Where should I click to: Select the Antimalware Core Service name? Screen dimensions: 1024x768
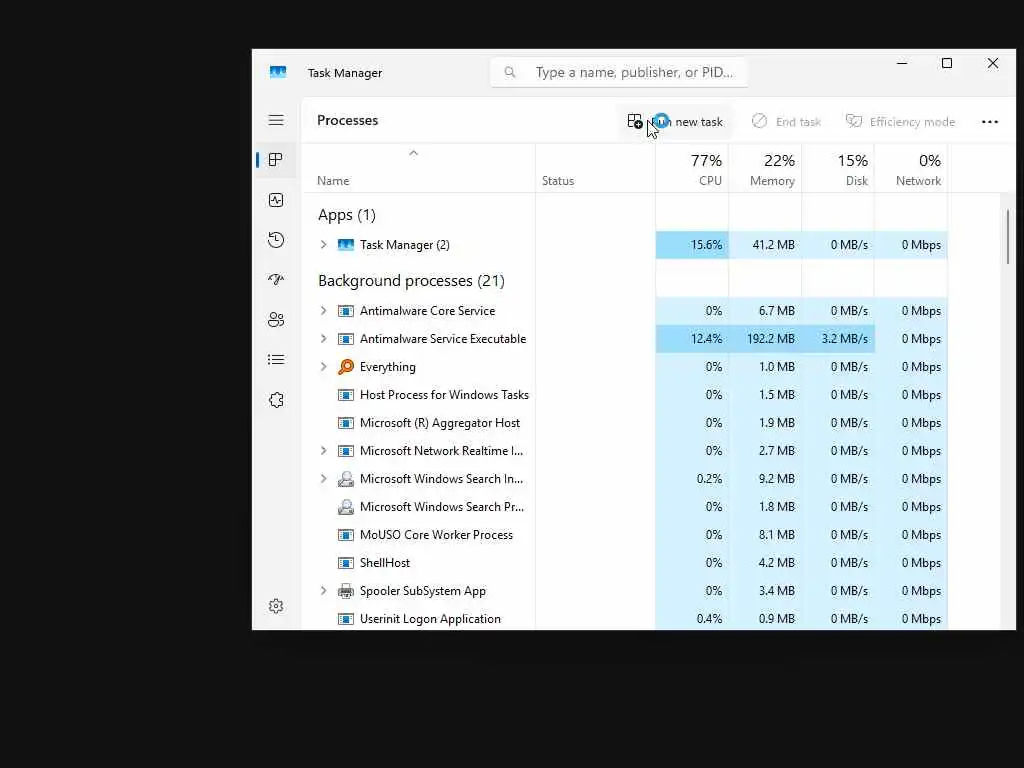tap(427, 311)
